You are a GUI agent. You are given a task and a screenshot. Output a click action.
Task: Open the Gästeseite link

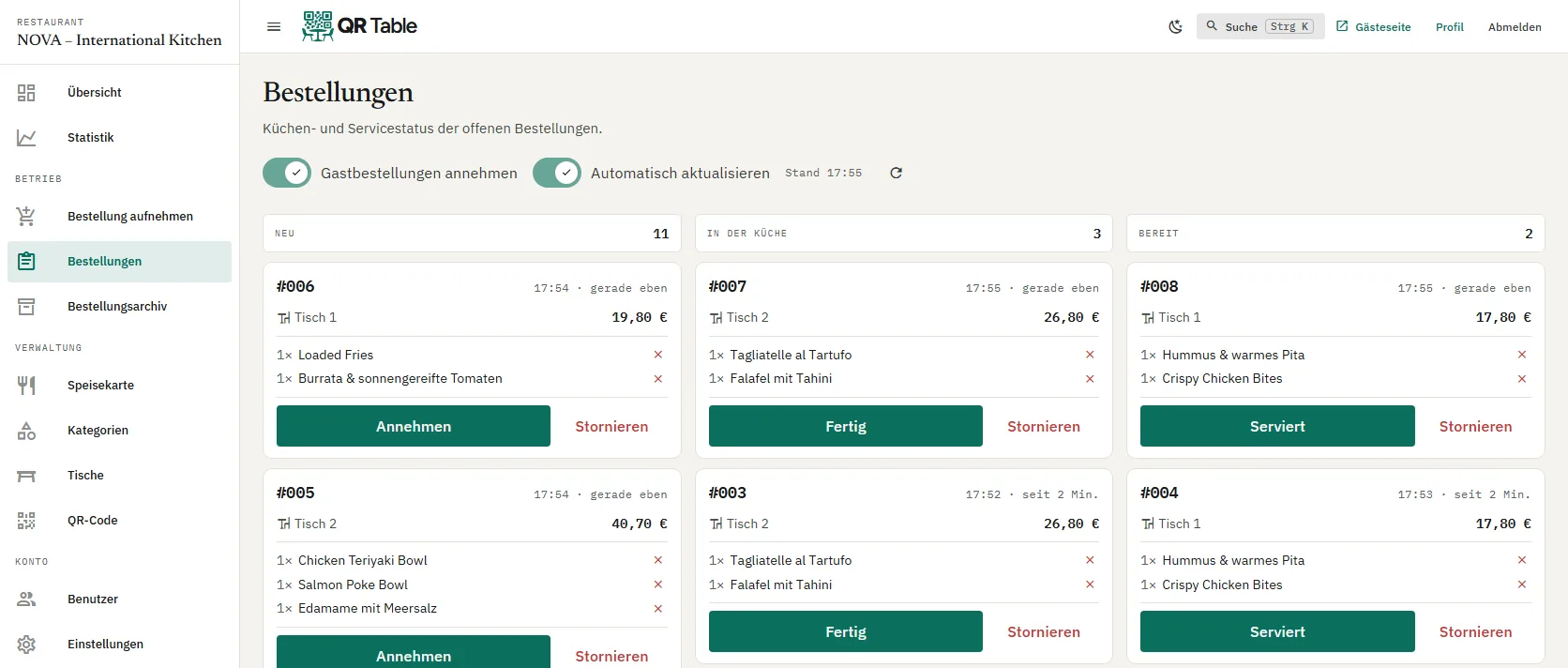pyautogui.click(x=1374, y=26)
